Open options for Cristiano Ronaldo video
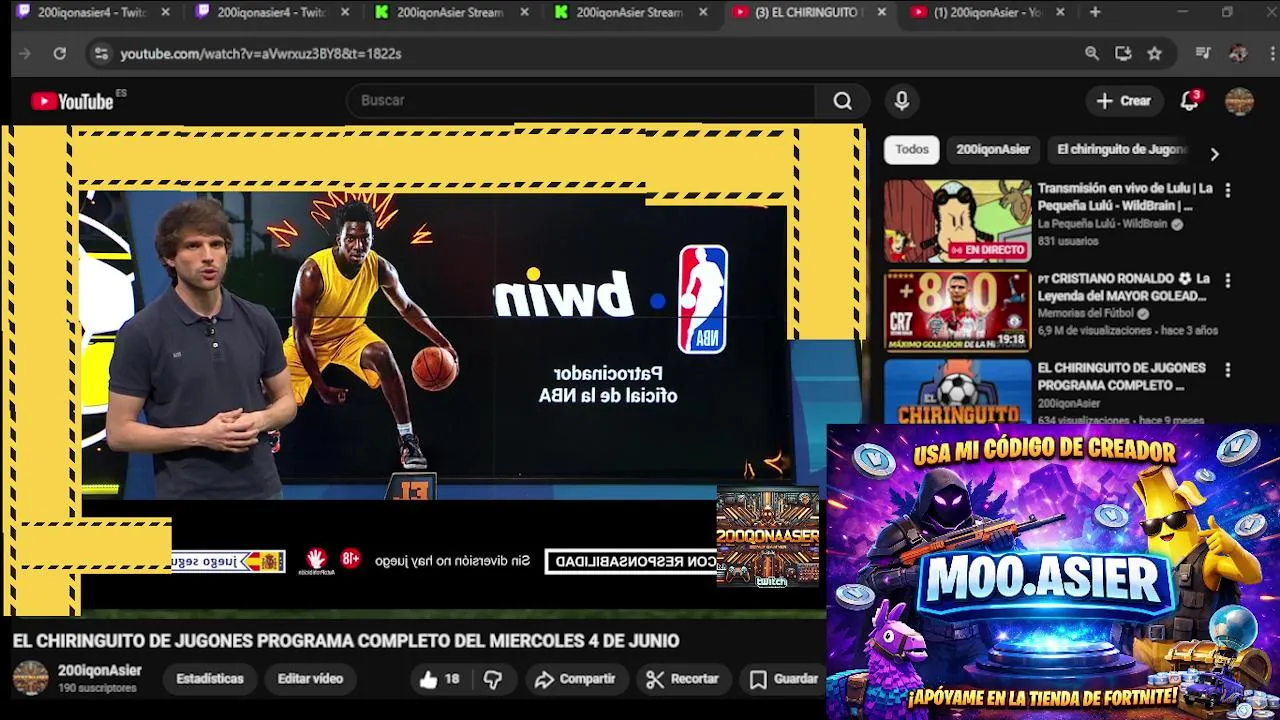 click(x=1228, y=281)
